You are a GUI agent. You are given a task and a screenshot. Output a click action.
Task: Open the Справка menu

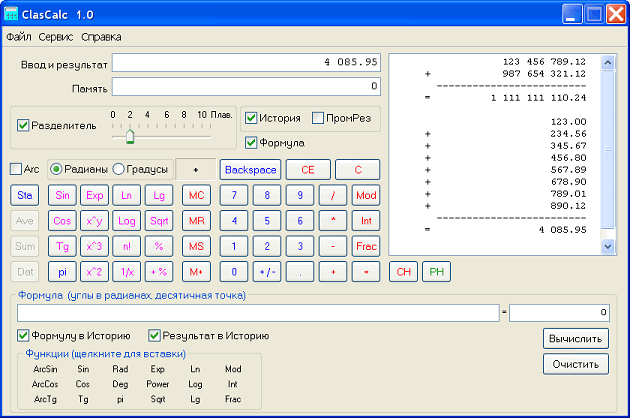[101, 37]
